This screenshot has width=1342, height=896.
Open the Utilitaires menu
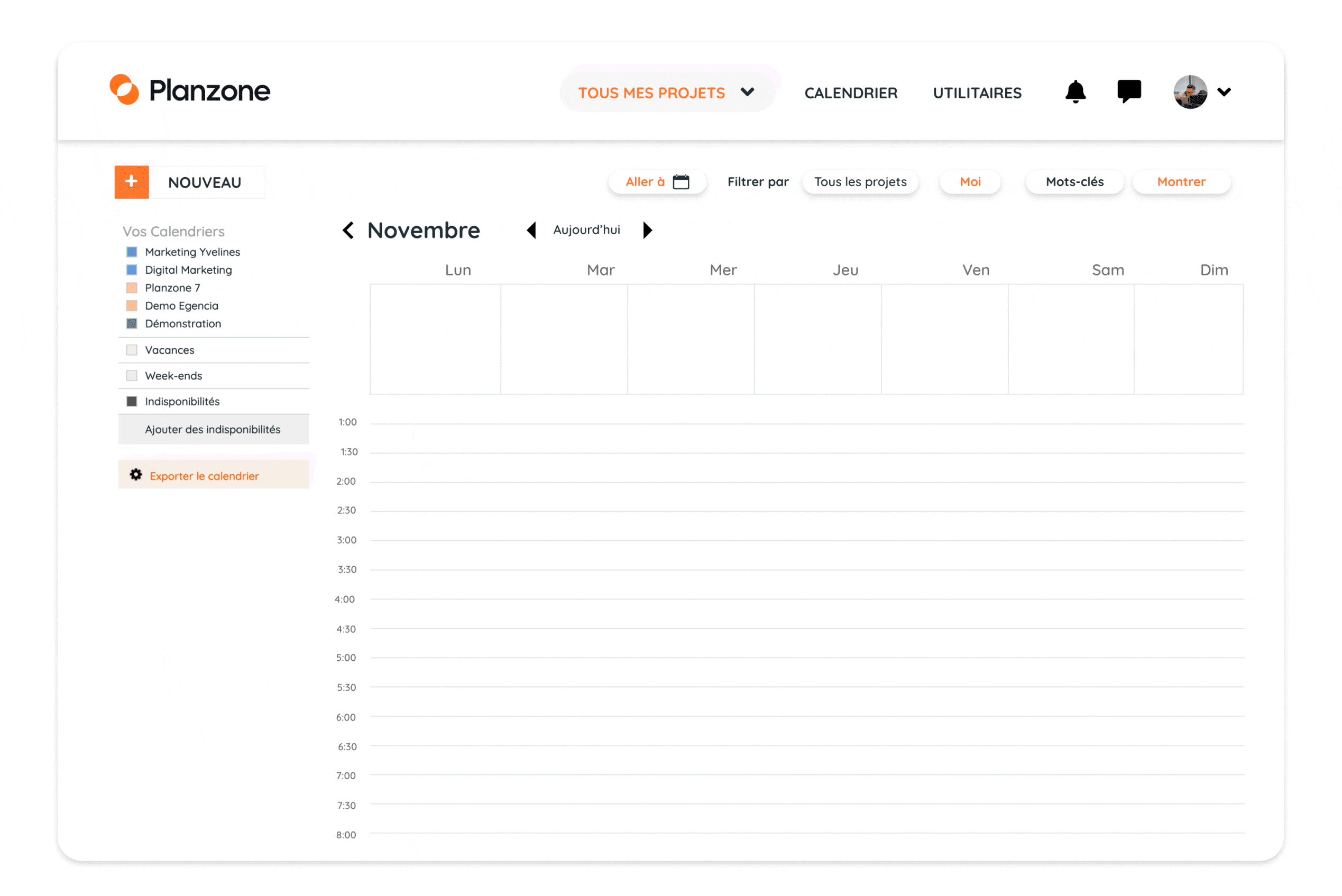point(977,93)
